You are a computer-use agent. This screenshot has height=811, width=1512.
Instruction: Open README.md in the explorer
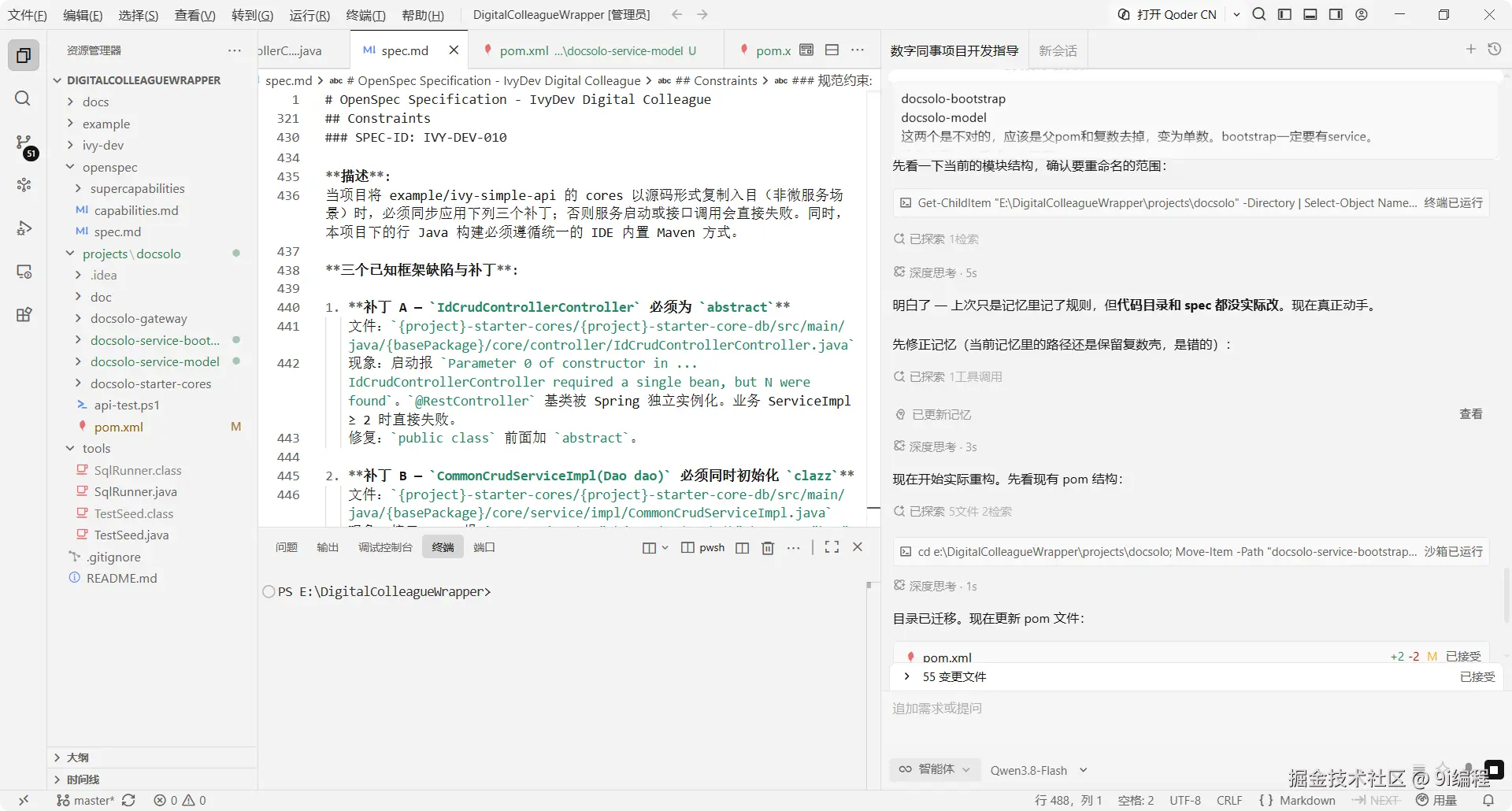pyautogui.click(x=121, y=578)
